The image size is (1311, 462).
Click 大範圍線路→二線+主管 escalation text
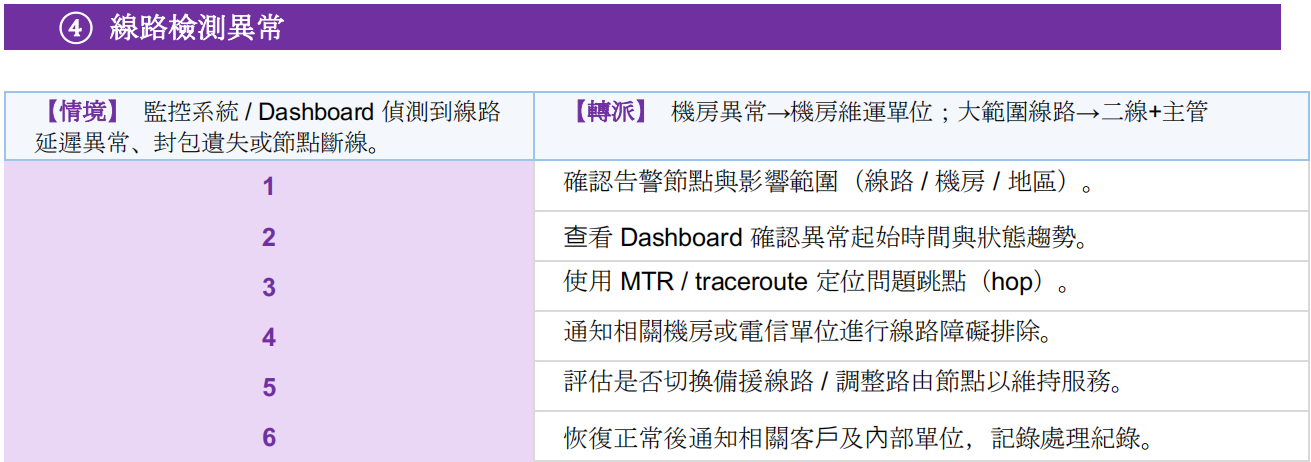point(1082,112)
